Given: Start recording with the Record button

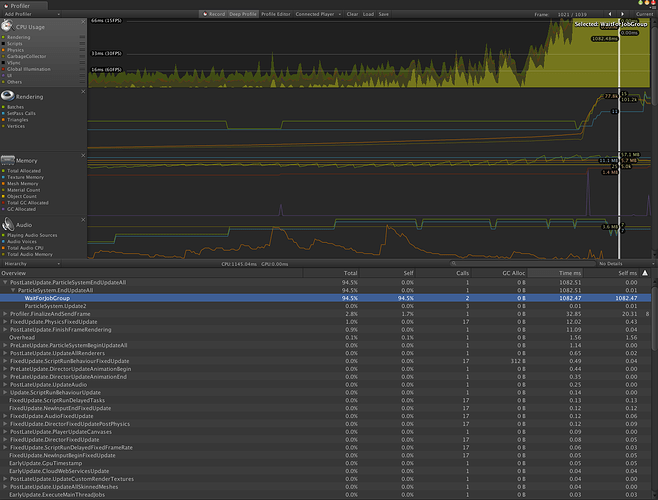Looking at the screenshot, I should click(x=212, y=15).
